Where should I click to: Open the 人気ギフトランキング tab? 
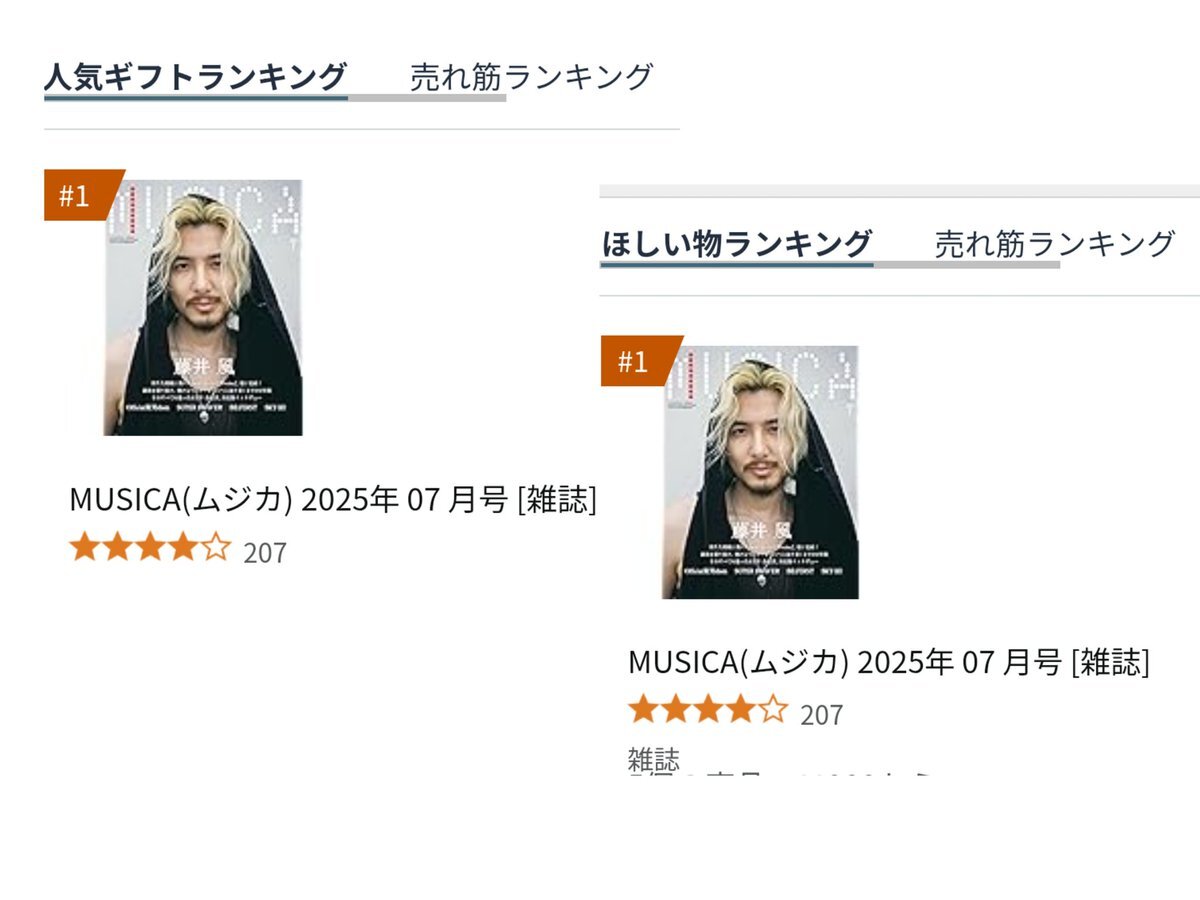click(196, 76)
